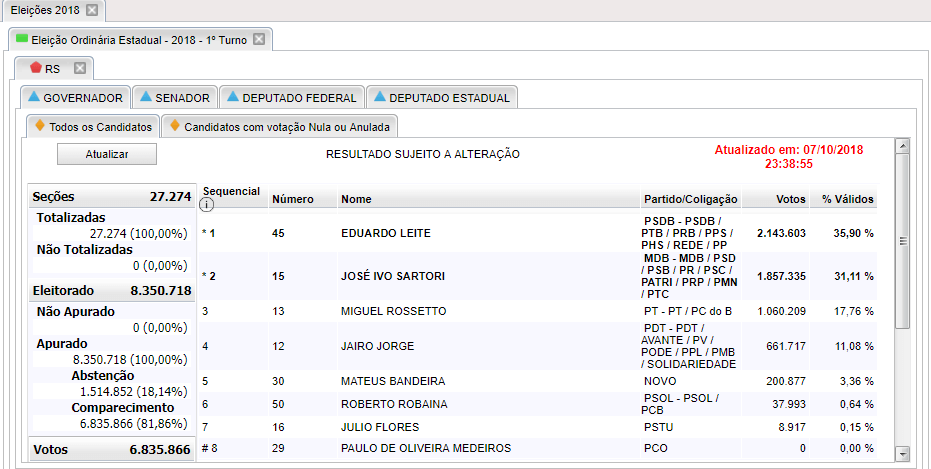Click the red pentagon icon on RS tab
The image size is (931, 469).
point(36,68)
